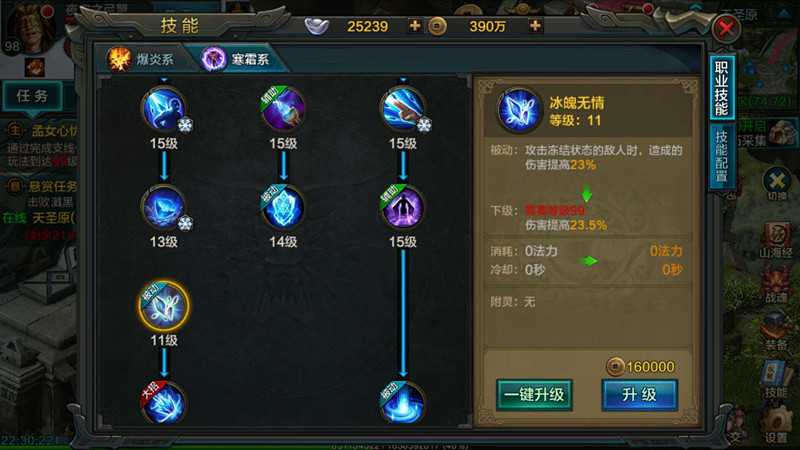Viewport: 800px width, 450px height.
Task: Select the 大招 ultimate ice skill icon
Action: [164, 403]
